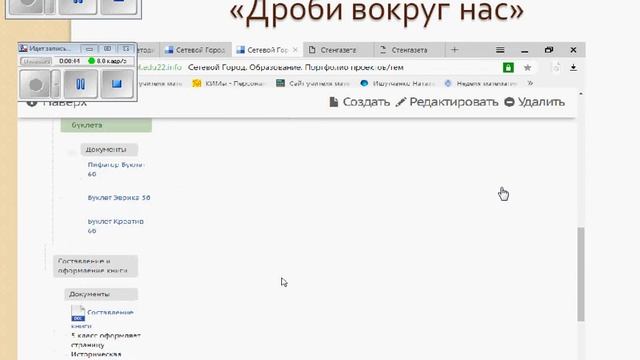
Task: Select the Составление и оформление книги node
Action: click(x=95, y=266)
